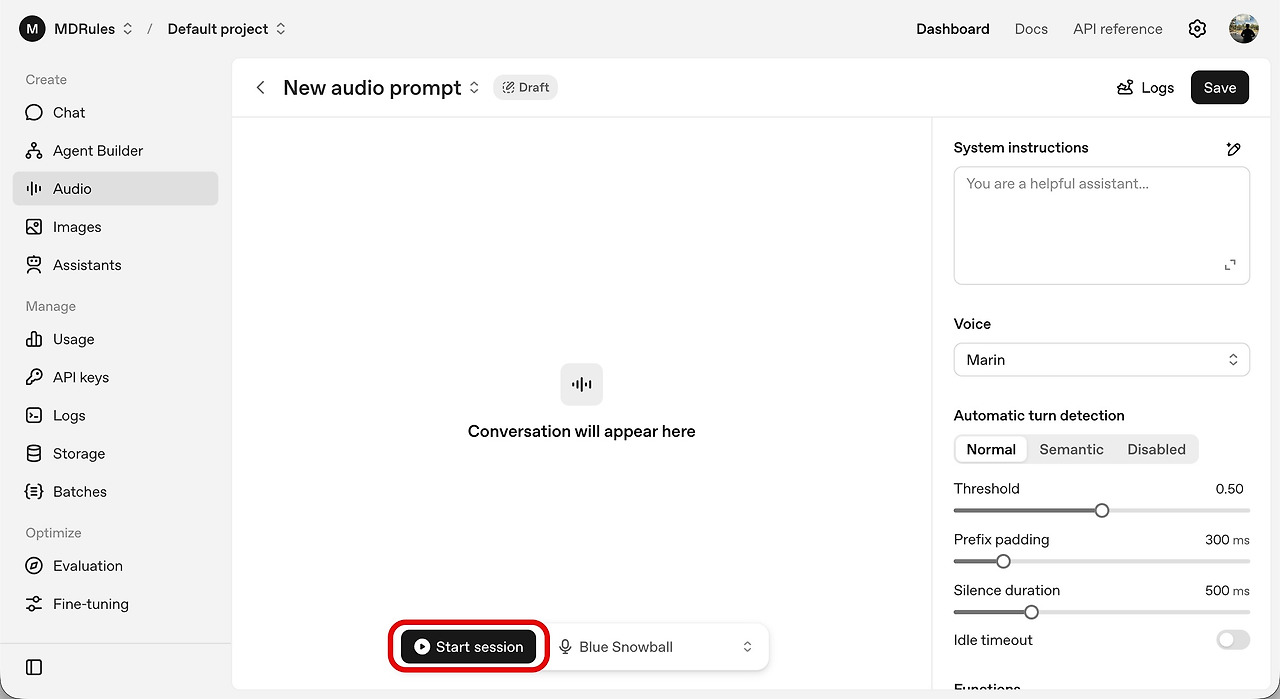Click the Logs icon in header
The height and width of the screenshot is (699, 1280).
pyautogui.click(x=1125, y=88)
